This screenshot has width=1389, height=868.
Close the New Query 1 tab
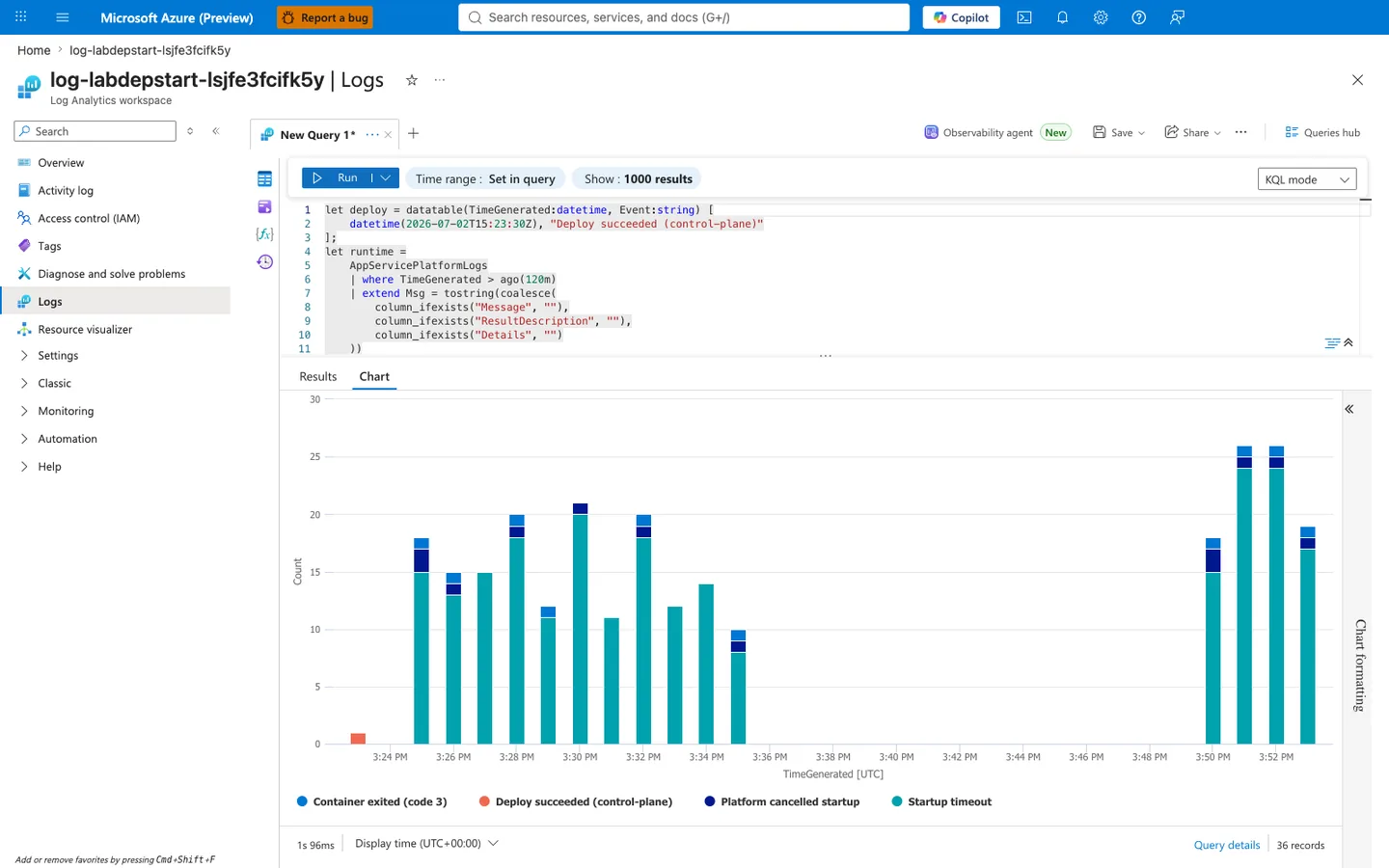pos(388,135)
